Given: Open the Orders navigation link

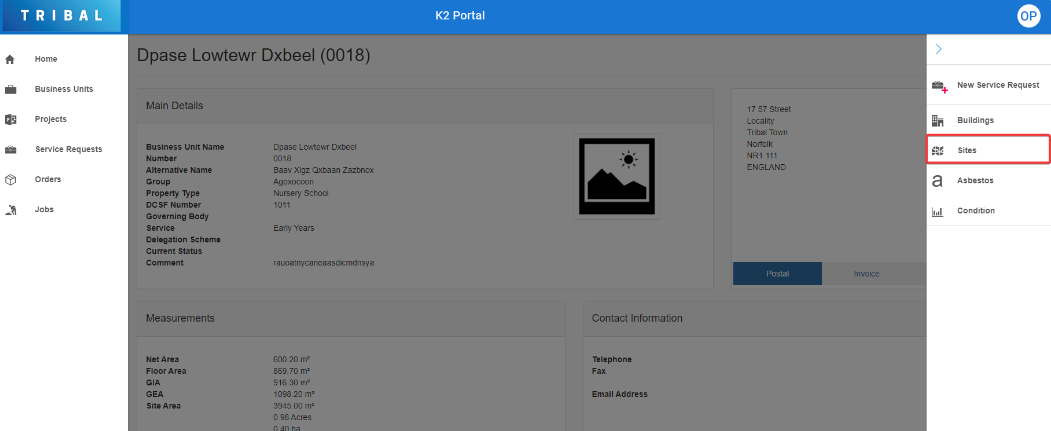Looking at the screenshot, I should pyautogui.click(x=48, y=180).
